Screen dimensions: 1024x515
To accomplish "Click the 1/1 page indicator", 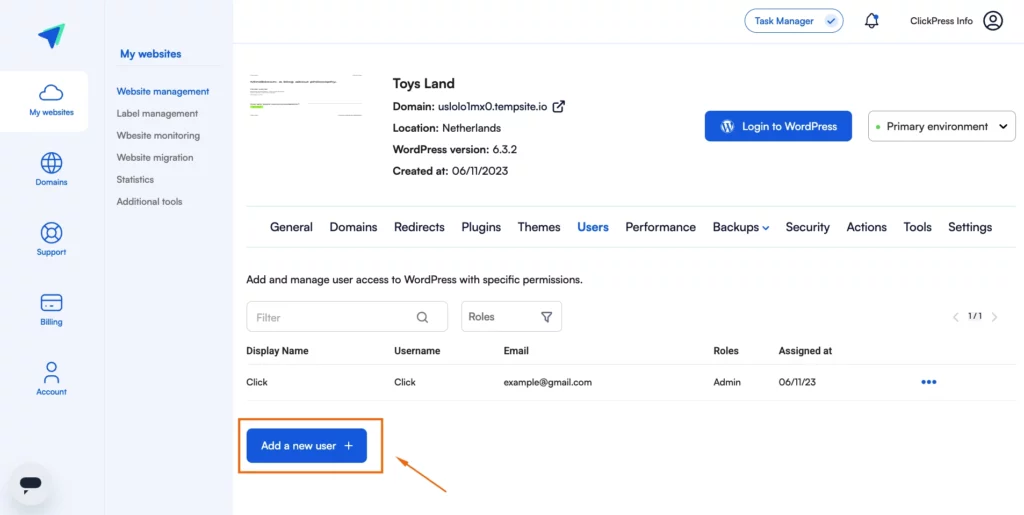I will click(975, 317).
